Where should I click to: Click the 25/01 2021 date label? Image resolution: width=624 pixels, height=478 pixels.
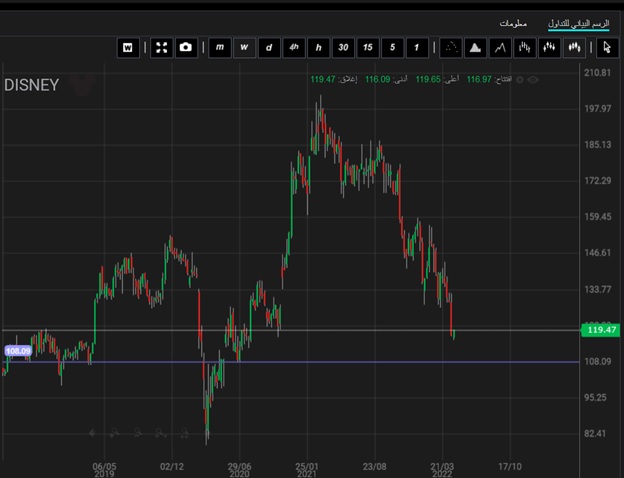[307, 470]
